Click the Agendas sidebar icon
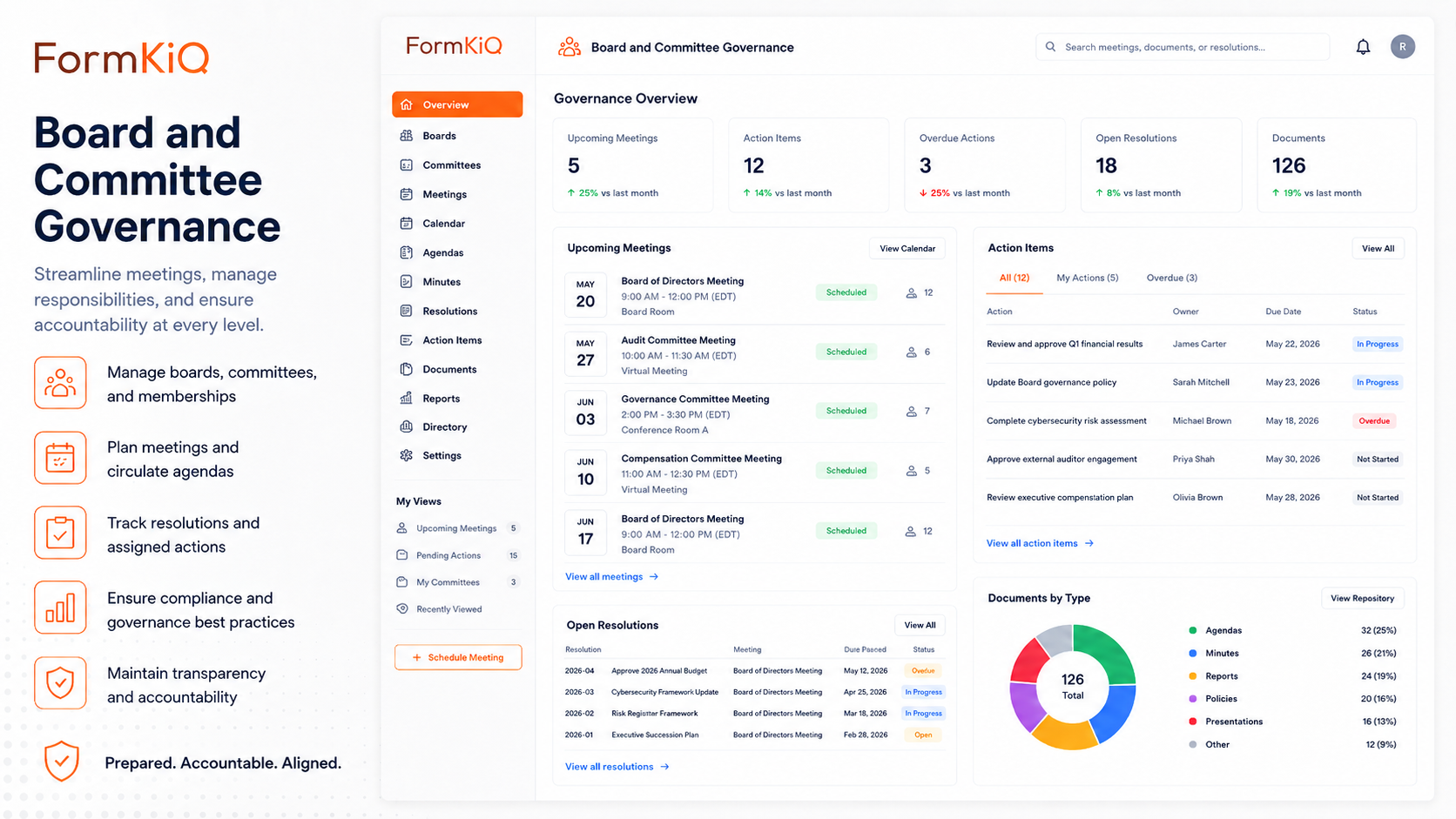Image resolution: width=1456 pixels, height=819 pixels. [x=406, y=252]
